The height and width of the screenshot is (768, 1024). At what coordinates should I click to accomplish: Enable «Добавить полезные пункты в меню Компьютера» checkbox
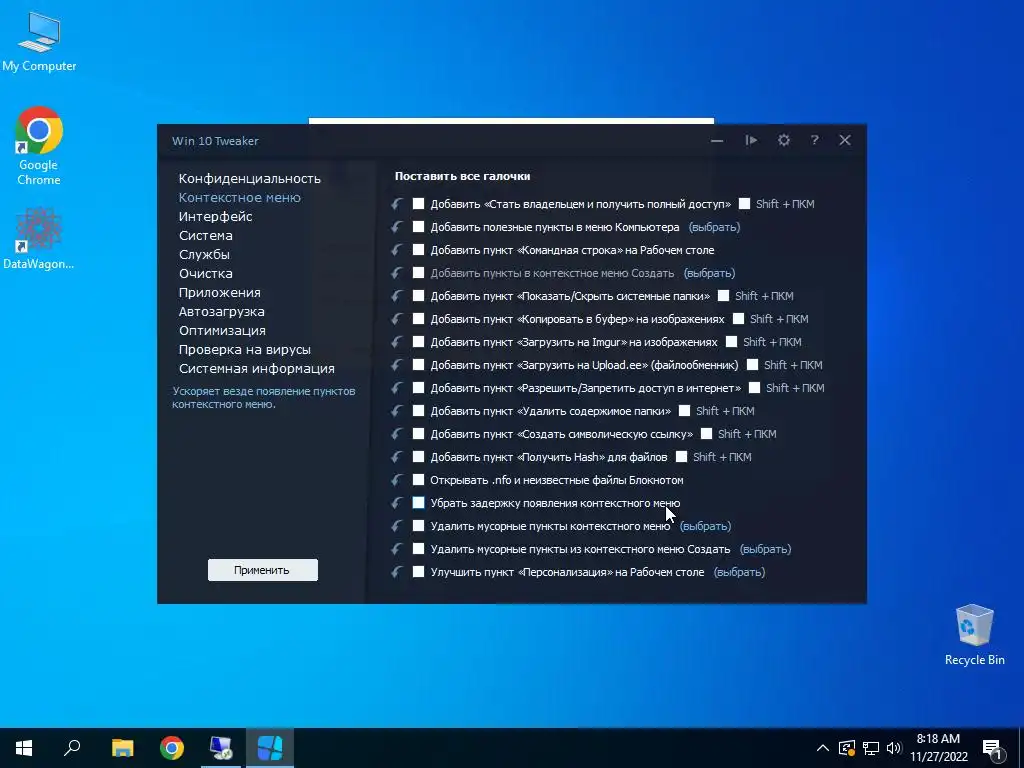point(419,227)
